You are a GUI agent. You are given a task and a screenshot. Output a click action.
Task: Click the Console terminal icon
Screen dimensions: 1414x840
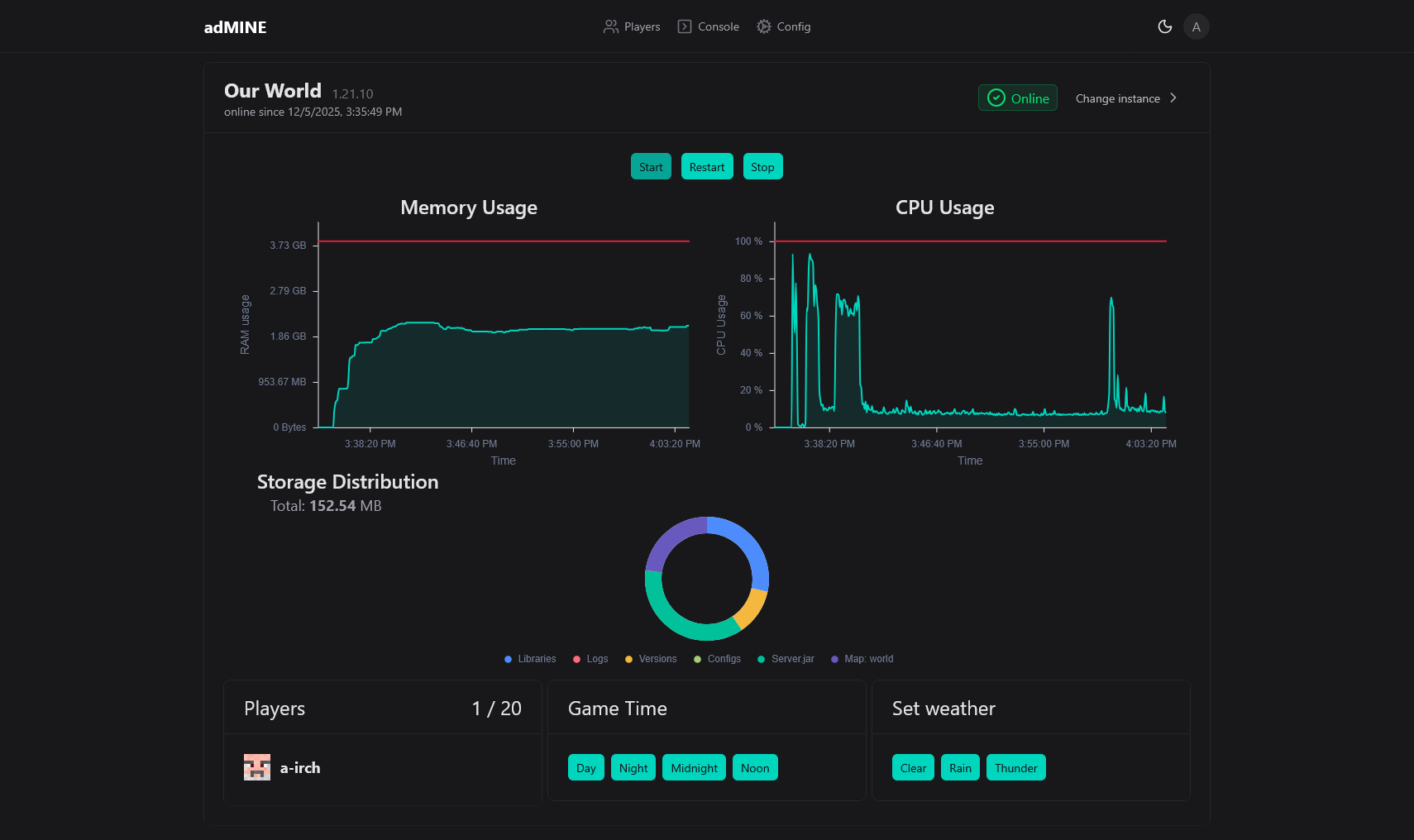685,26
